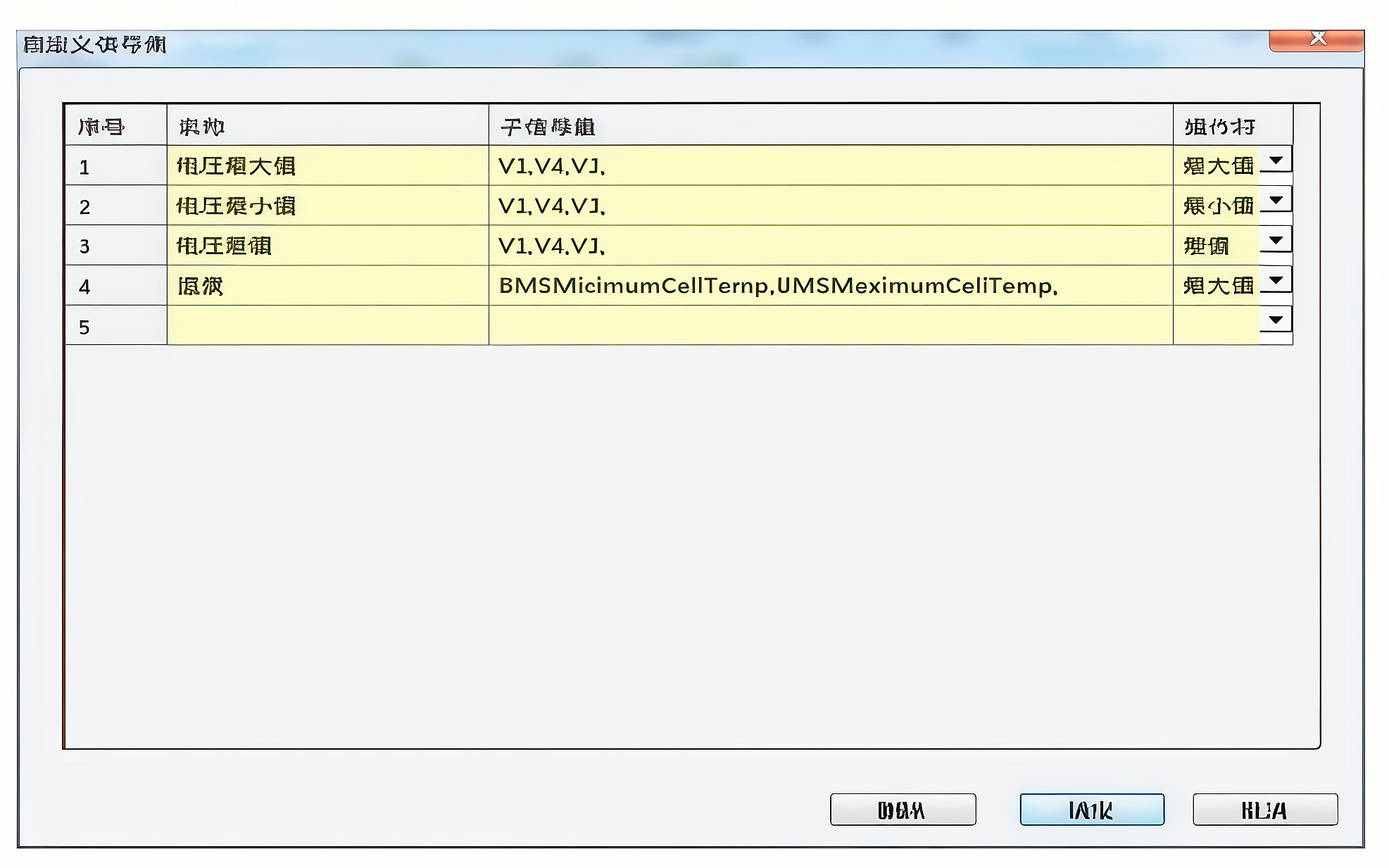Open the operation dropdown in row 1
Screen dimensions: 1389x868
pyautogui.click(x=1275, y=161)
